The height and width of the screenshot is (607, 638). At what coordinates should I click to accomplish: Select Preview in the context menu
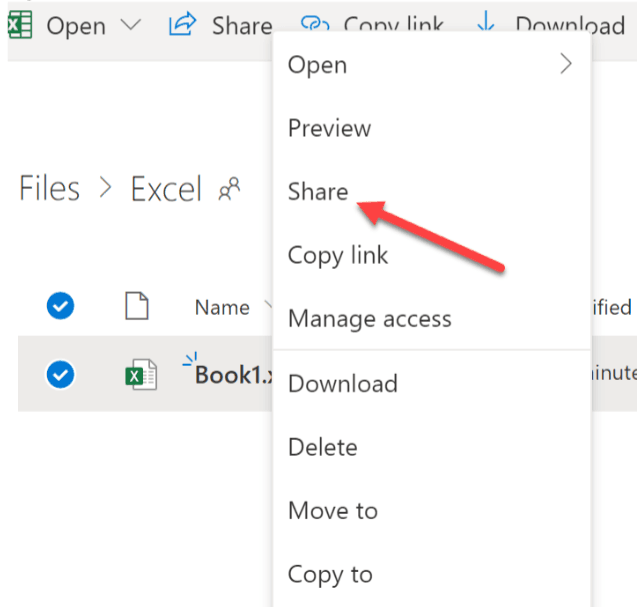click(x=329, y=129)
